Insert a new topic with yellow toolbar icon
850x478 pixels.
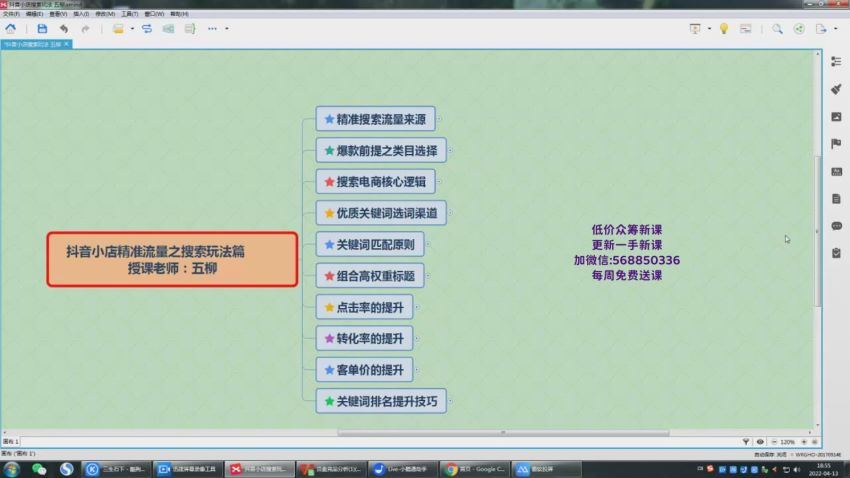[x=118, y=29]
